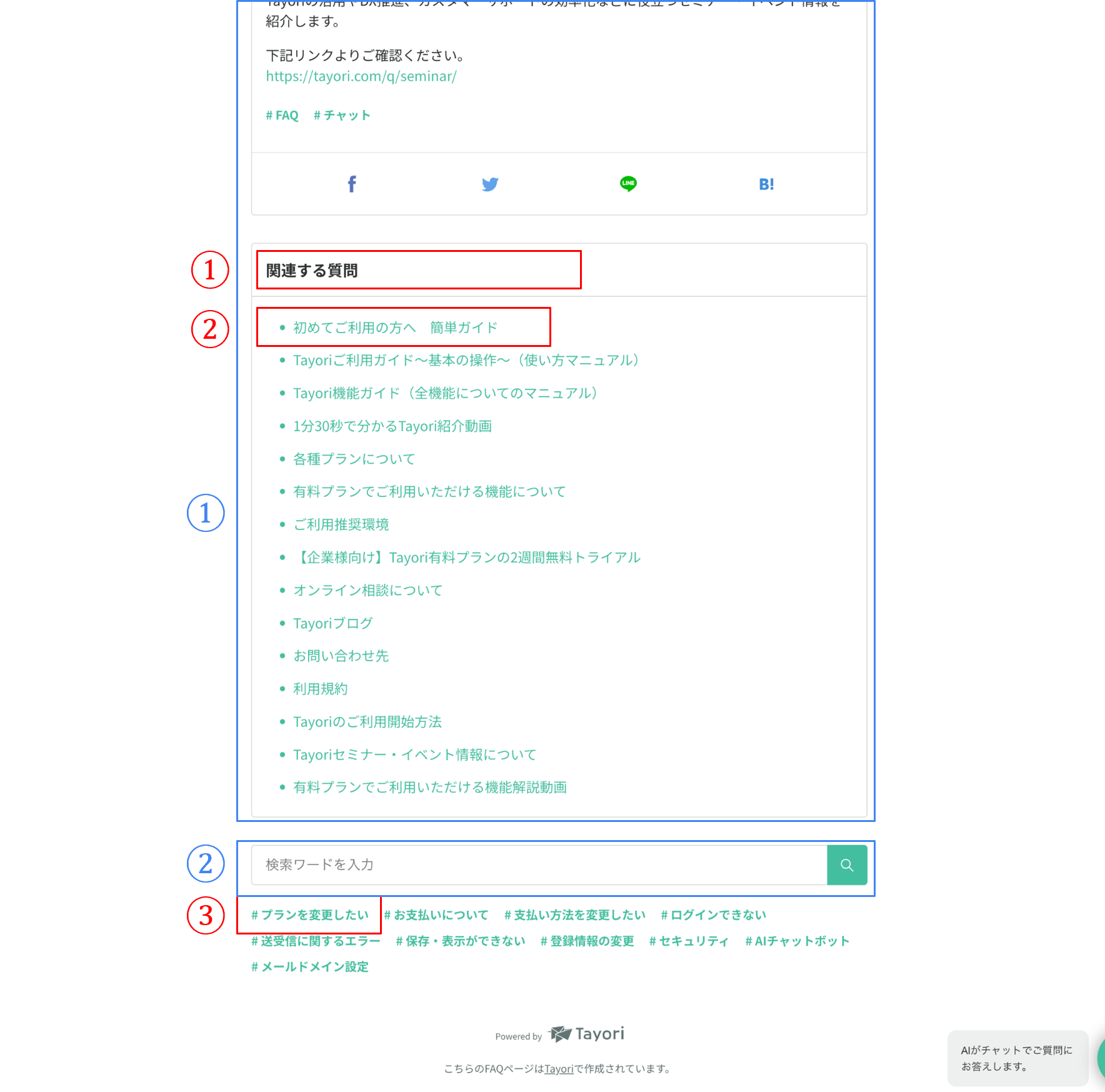
Task: Select the #プランを変更したい tag
Action: pos(310,915)
